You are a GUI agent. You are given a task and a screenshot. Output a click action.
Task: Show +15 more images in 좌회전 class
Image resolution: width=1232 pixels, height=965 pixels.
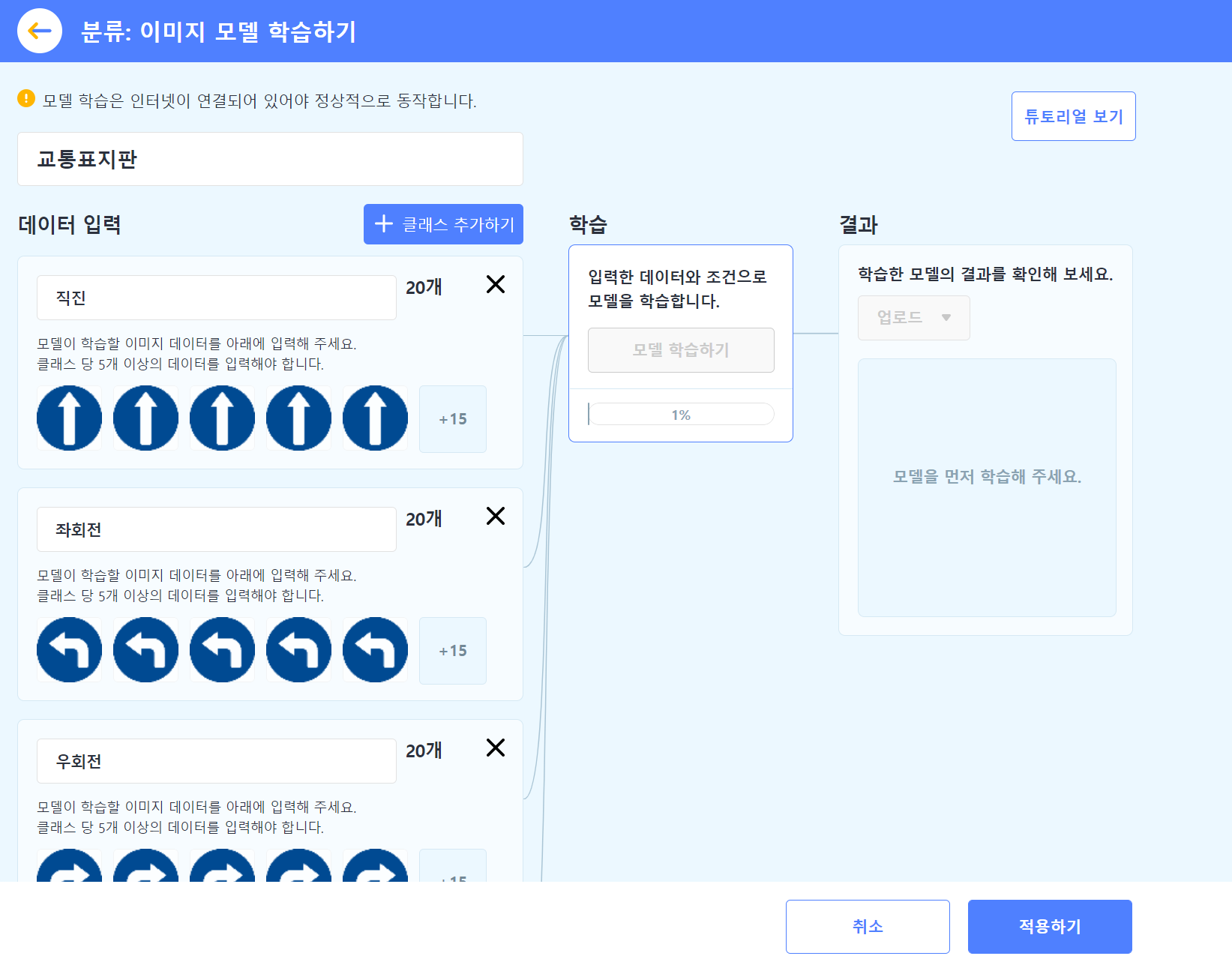(x=453, y=651)
